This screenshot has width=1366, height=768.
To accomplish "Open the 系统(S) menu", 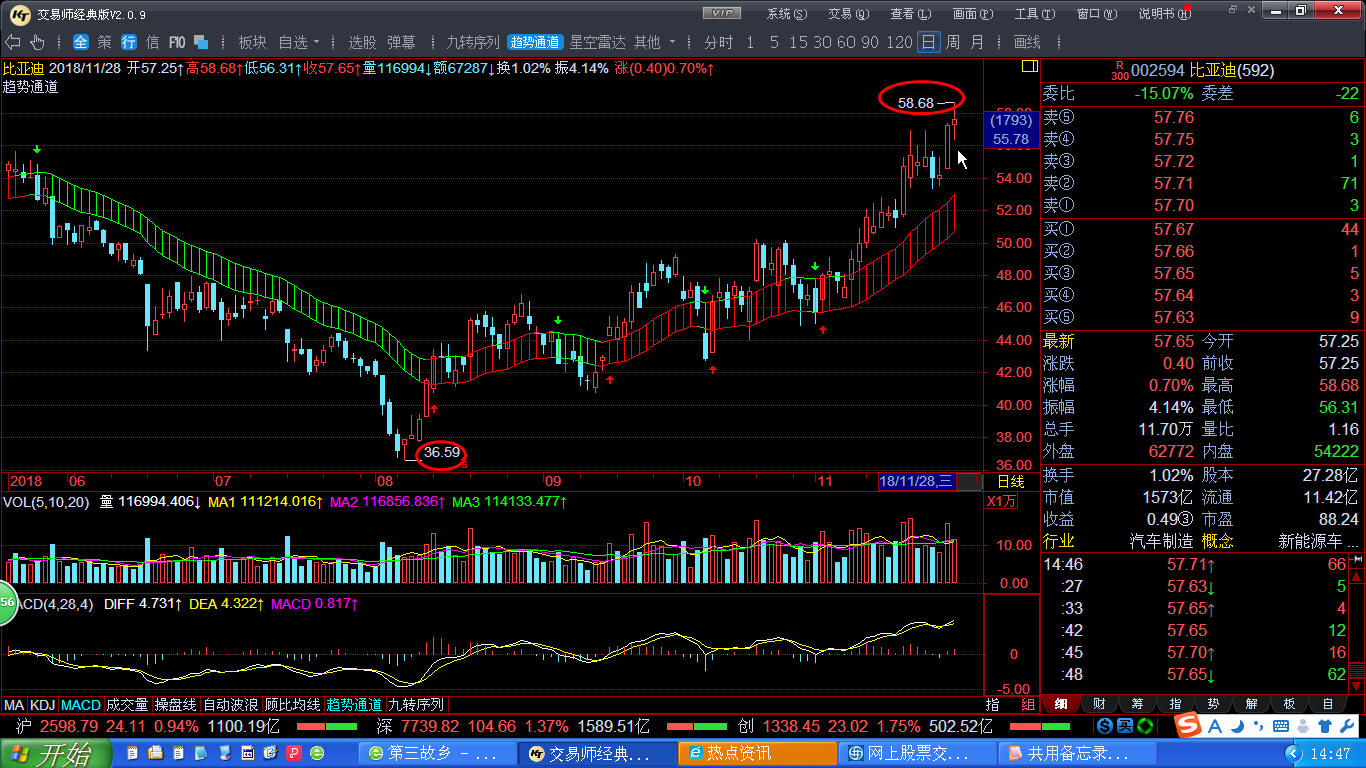I will pyautogui.click(x=786, y=14).
